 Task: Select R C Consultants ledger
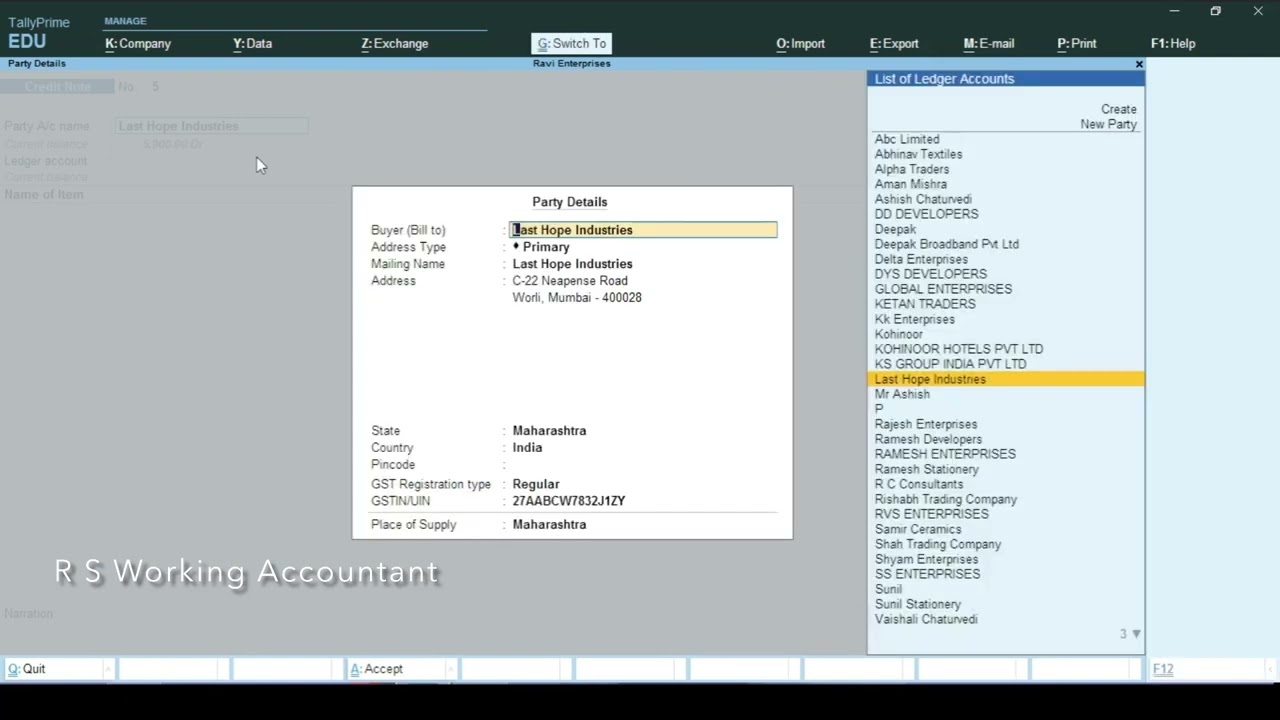click(918, 484)
